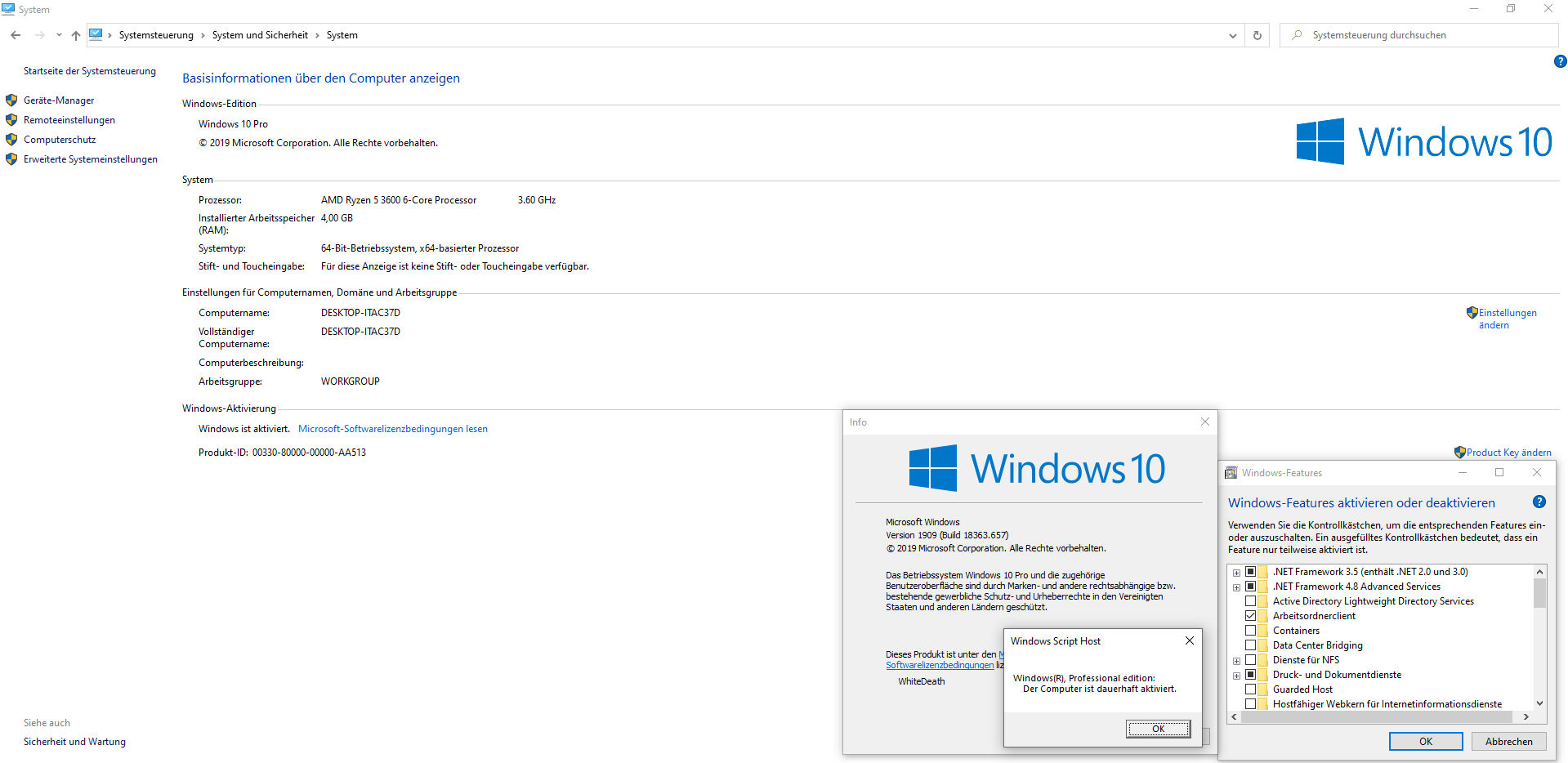Open Sicherheit und Wartung link
This screenshot has width=1568, height=763.
(74, 742)
